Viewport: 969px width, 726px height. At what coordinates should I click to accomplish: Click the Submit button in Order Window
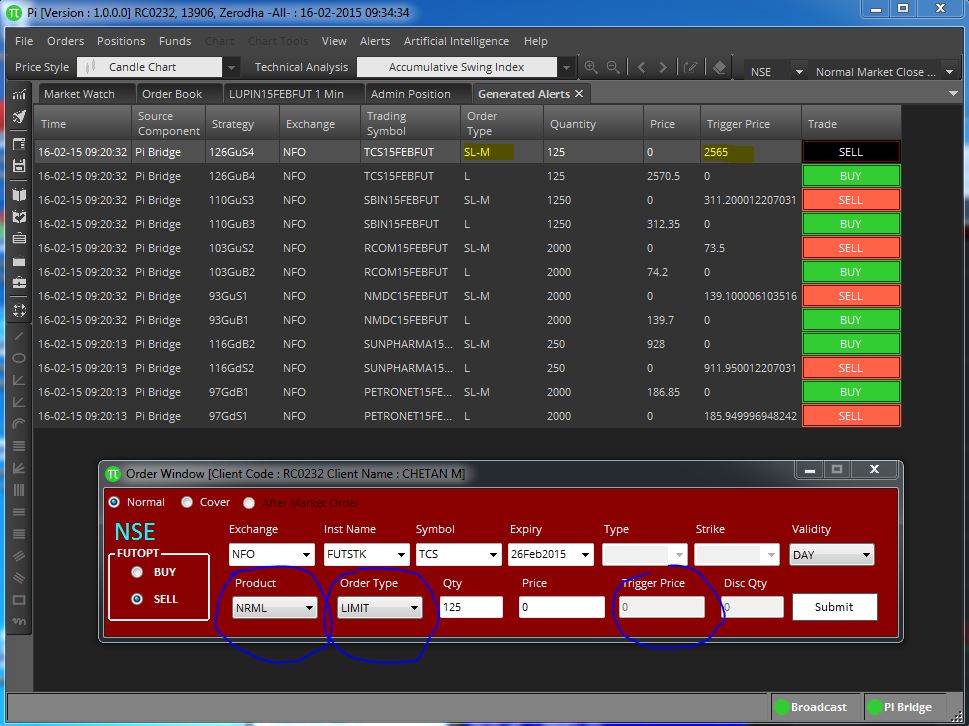tap(834, 607)
